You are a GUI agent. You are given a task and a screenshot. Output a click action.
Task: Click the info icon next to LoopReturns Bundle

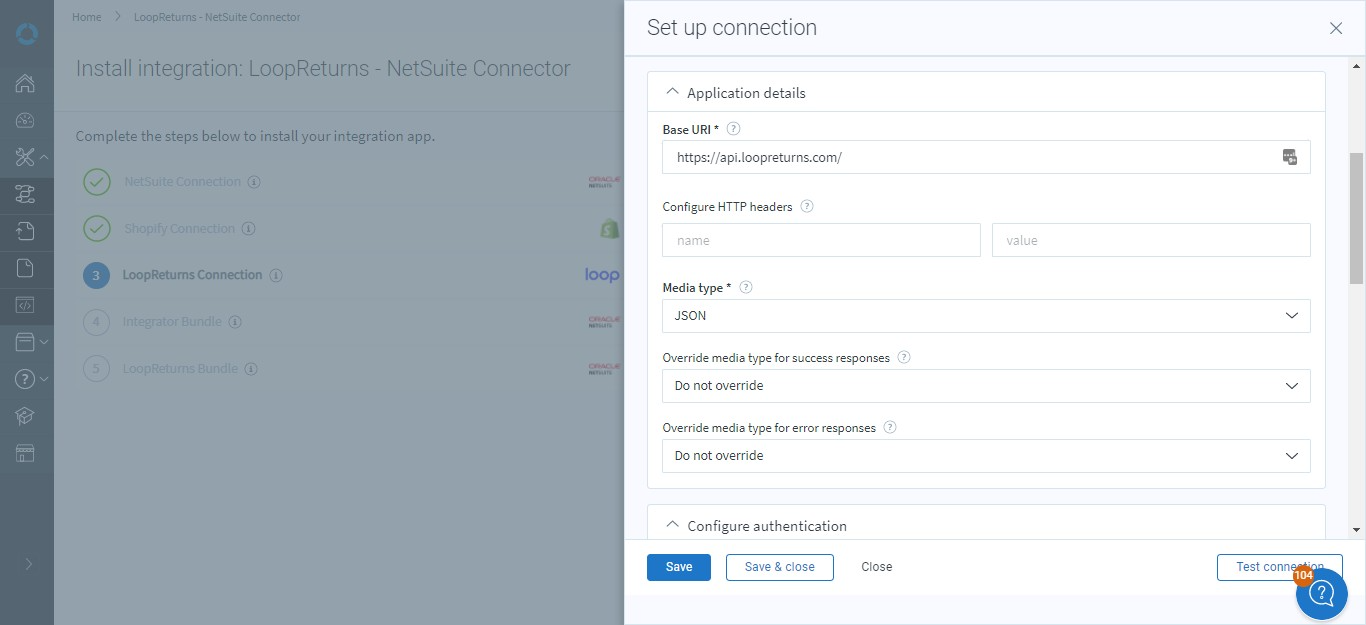(252, 369)
